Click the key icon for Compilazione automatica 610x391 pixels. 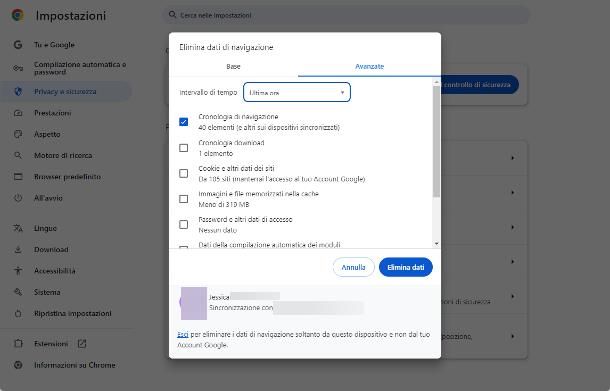tap(18, 68)
